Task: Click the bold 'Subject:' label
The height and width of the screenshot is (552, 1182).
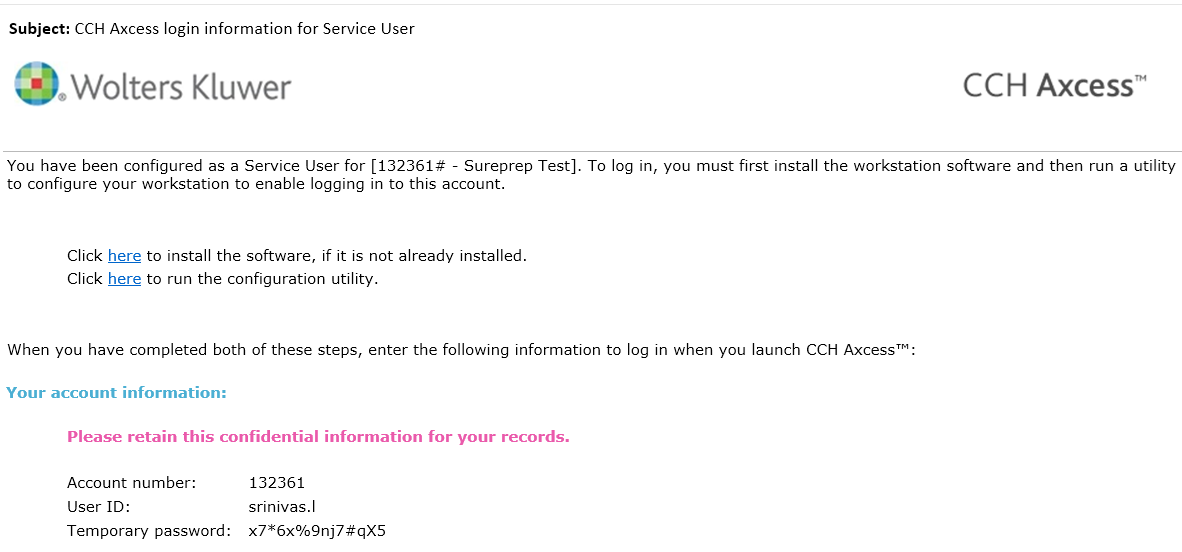Action: [39, 29]
